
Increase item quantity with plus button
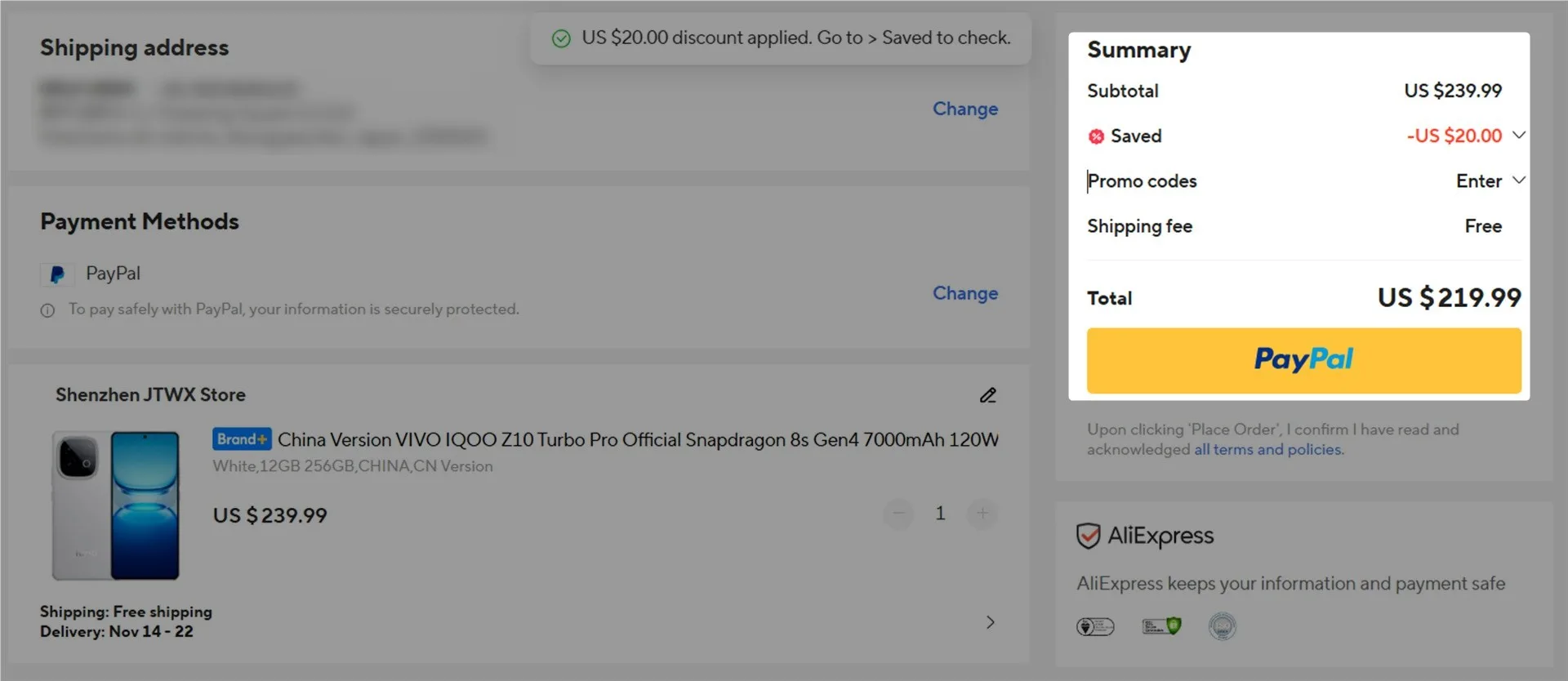[982, 514]
